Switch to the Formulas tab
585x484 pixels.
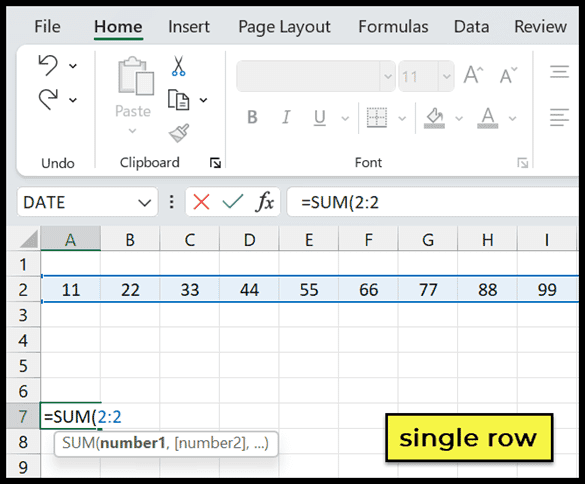pos(393,27)
